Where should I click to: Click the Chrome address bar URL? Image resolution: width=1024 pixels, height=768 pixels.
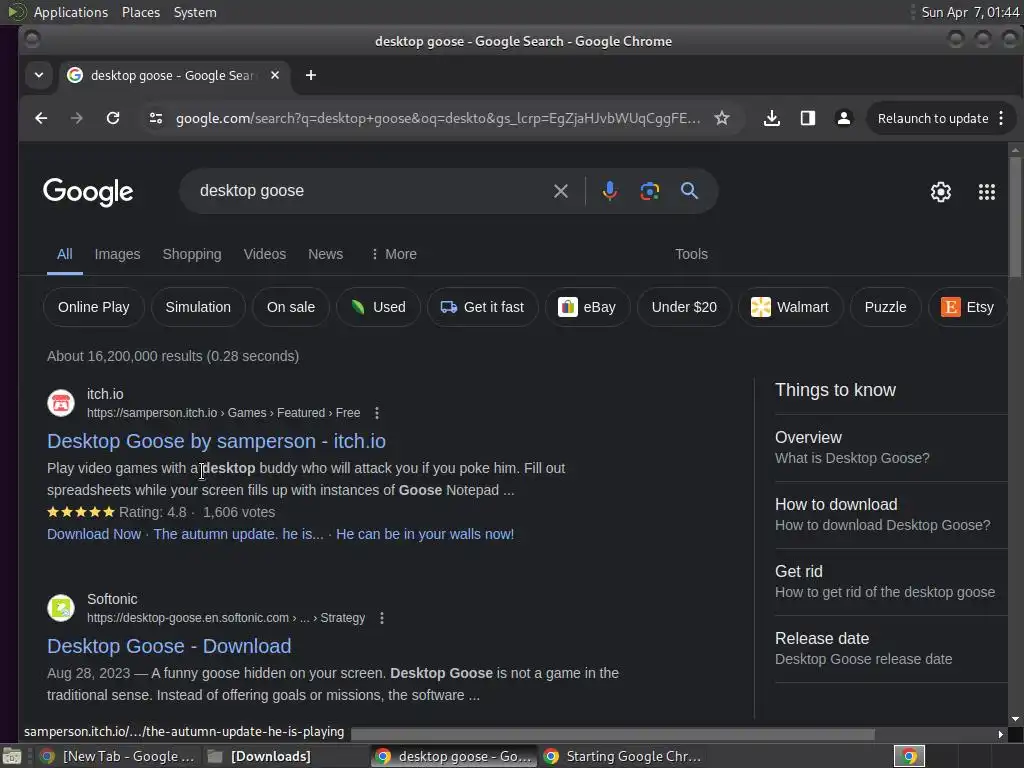(x=438, y=118)
